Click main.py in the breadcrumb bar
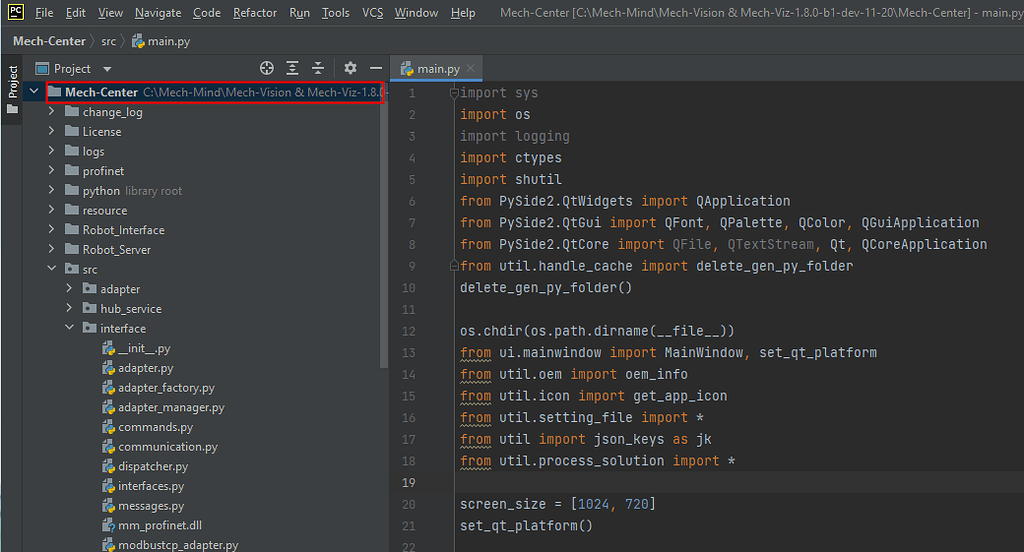 [161, 41]
